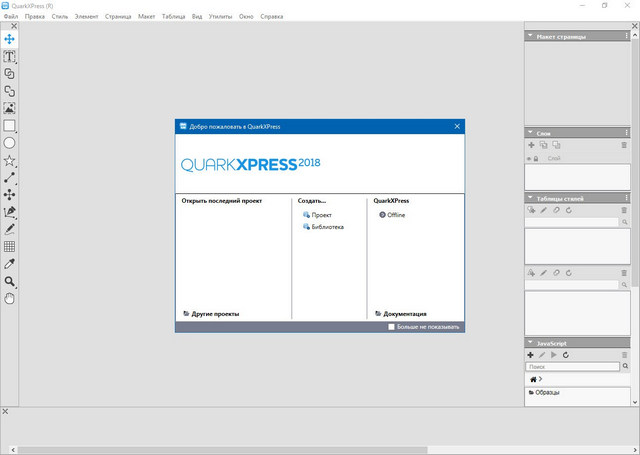Select the Text Content tool
The width and height of the screenshot is (640, 455).
click(9, 56)
